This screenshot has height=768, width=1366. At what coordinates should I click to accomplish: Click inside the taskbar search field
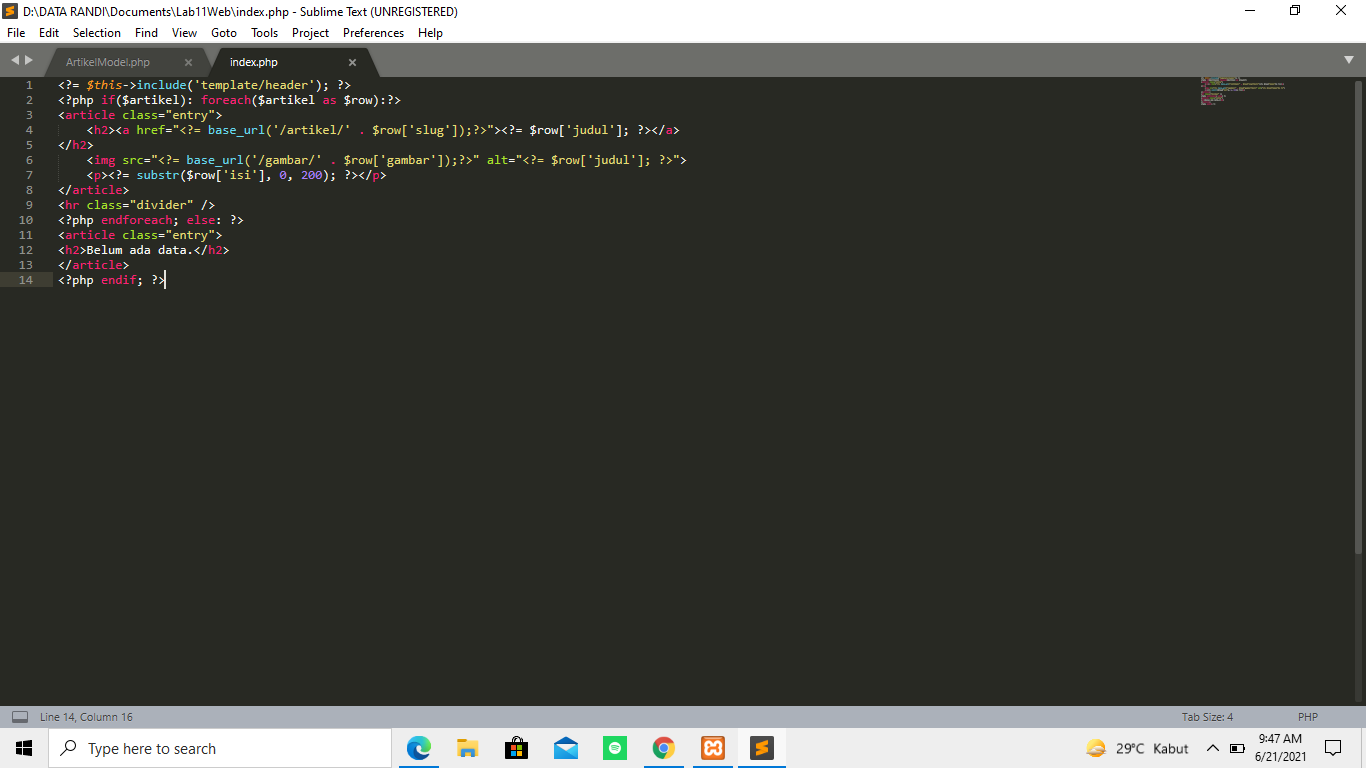click(x=220, y=748)
